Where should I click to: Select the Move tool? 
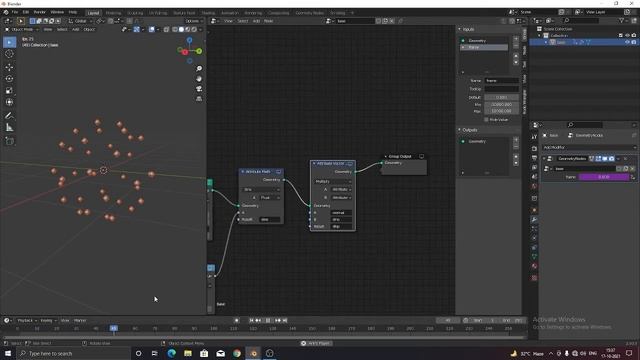pos(9,67)
